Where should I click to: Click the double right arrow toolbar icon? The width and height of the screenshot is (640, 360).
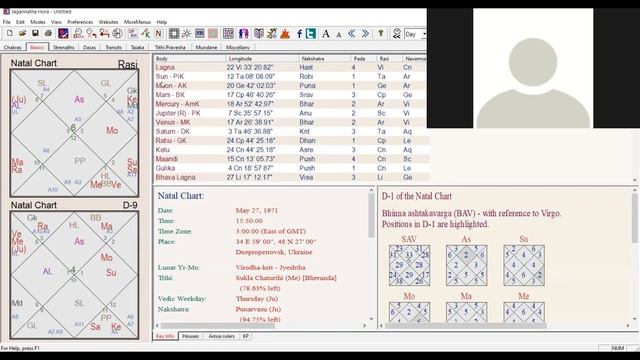(365, 33)
